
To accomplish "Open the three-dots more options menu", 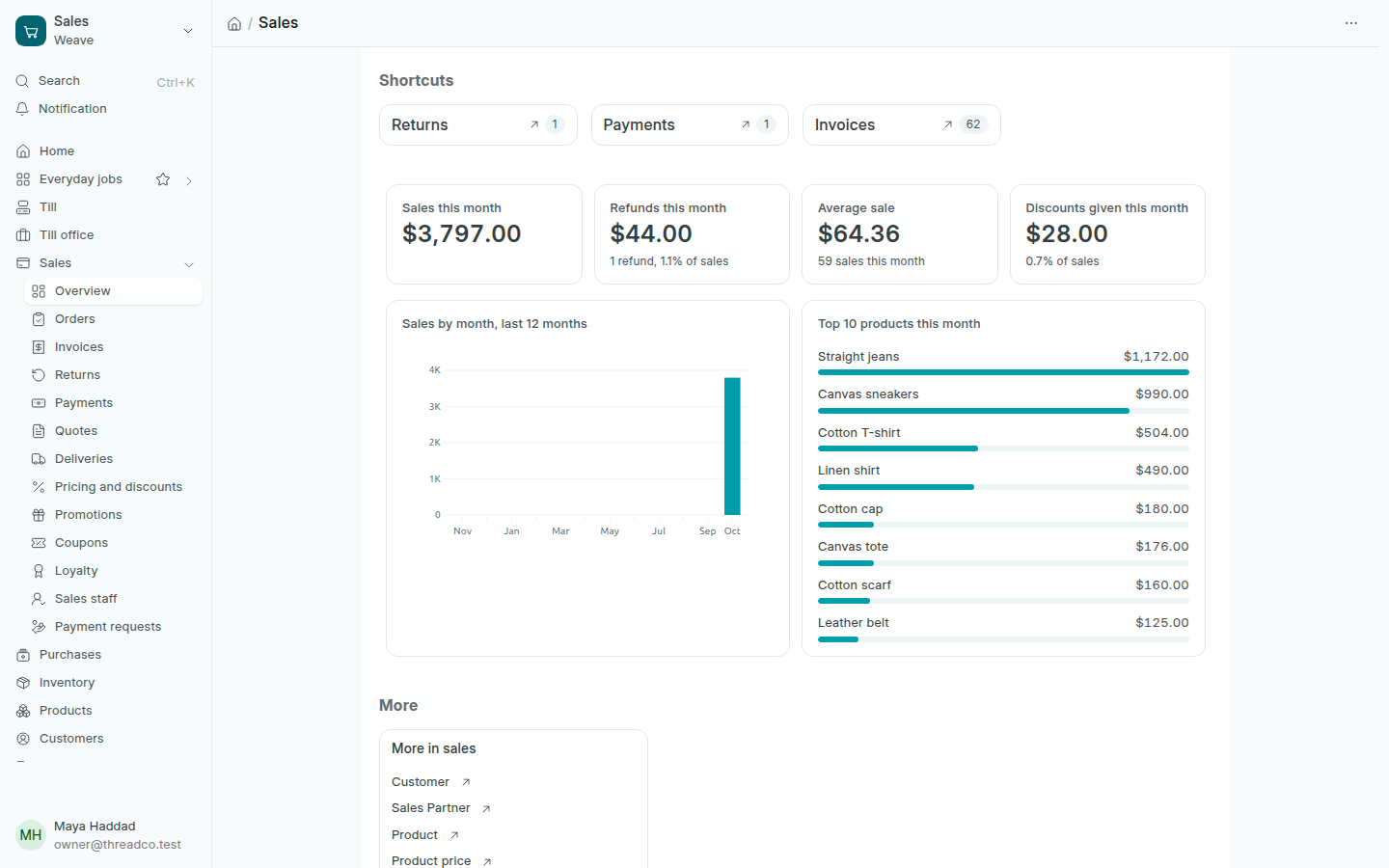I will click(1351, 23).
